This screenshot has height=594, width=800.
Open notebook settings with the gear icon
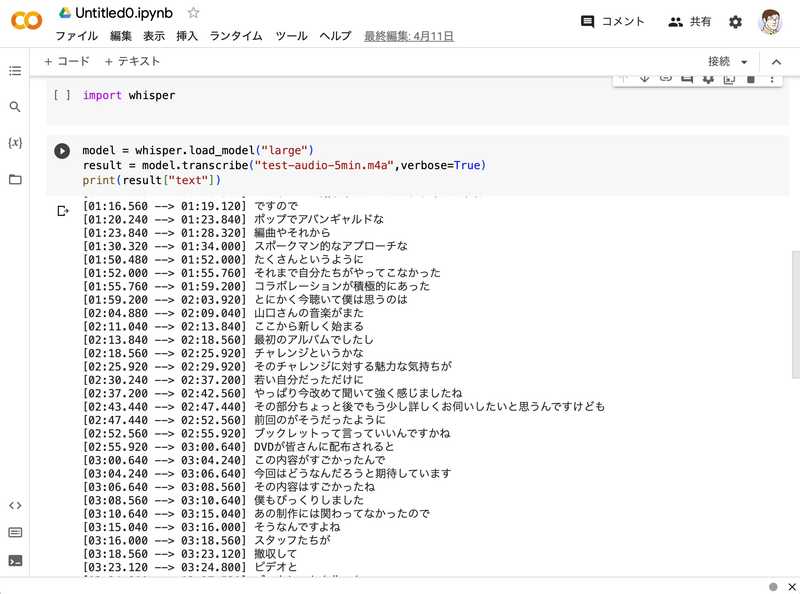[736, 21]
